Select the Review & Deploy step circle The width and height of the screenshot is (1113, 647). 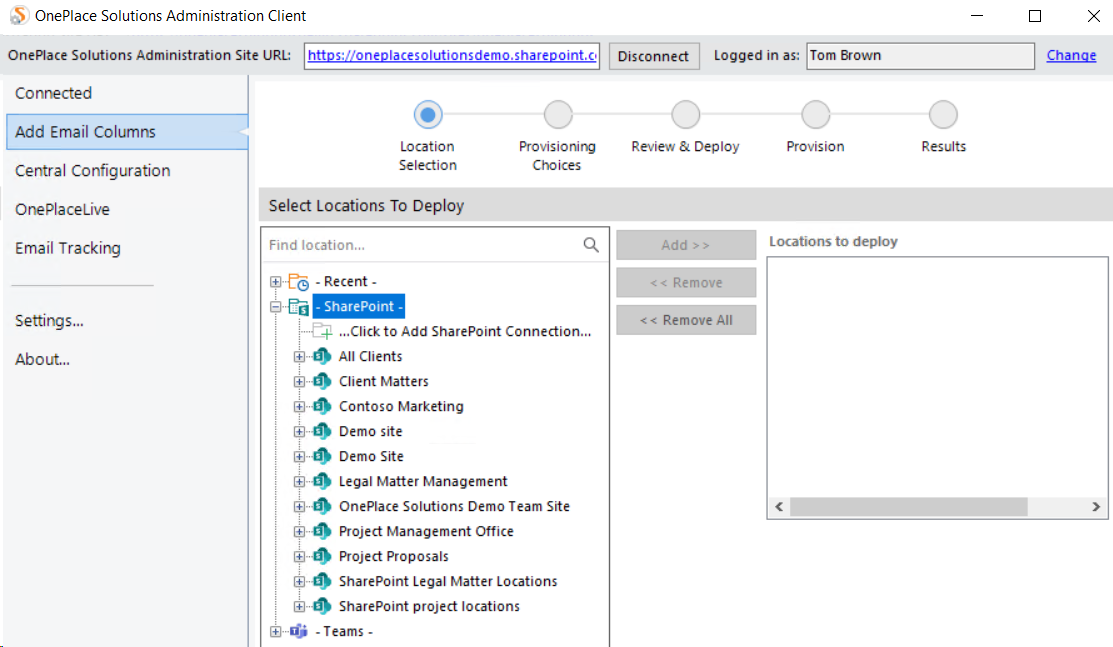pos(686,114)
